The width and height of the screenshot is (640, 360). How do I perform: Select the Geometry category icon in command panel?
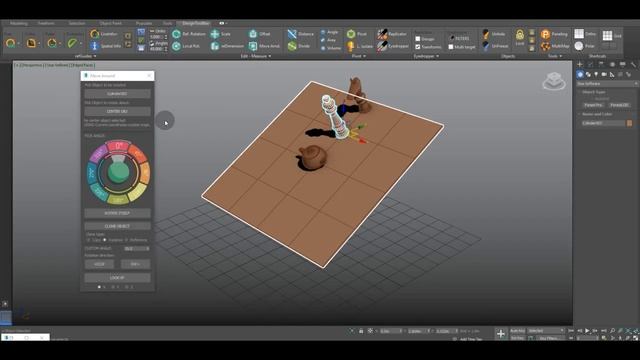pyautogui.click(x=580, y=74)
